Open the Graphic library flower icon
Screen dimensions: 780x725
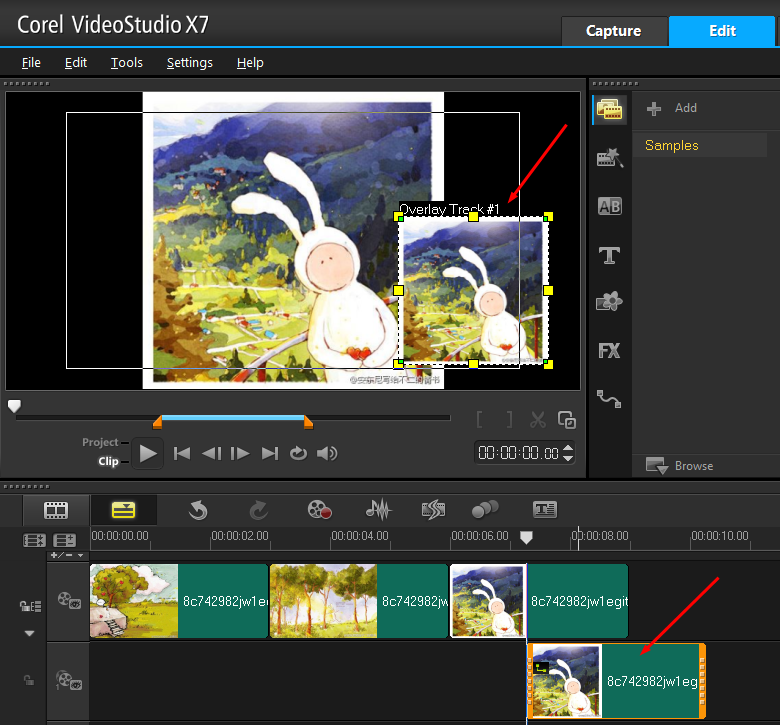coord(609,302)
